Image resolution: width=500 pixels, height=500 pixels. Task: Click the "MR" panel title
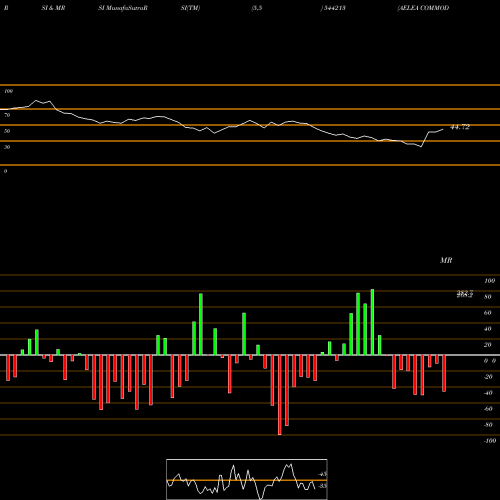coord(446,260)
